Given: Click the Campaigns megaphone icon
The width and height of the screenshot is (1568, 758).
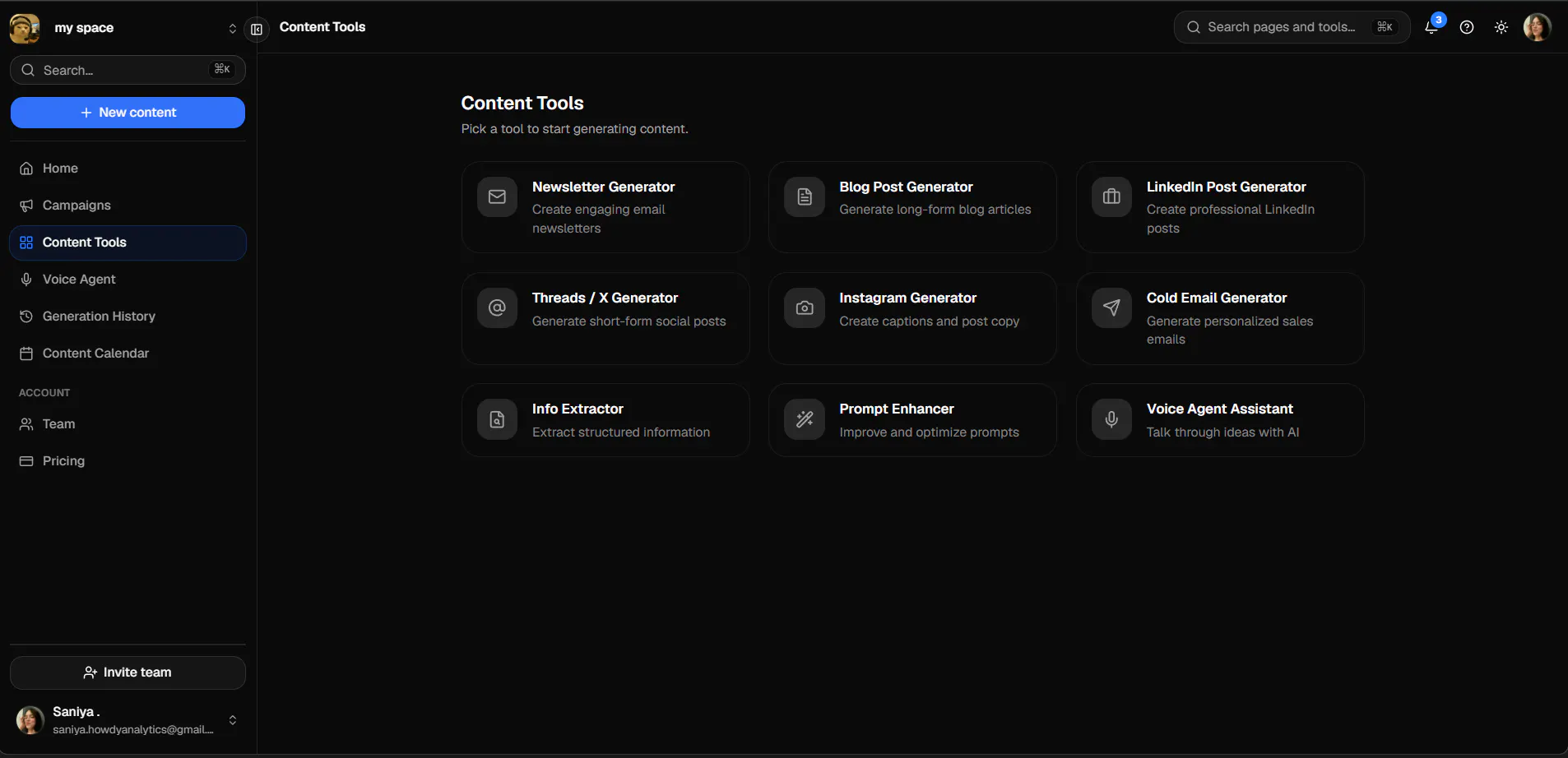Looking at the screenshot, I should 26,206.
